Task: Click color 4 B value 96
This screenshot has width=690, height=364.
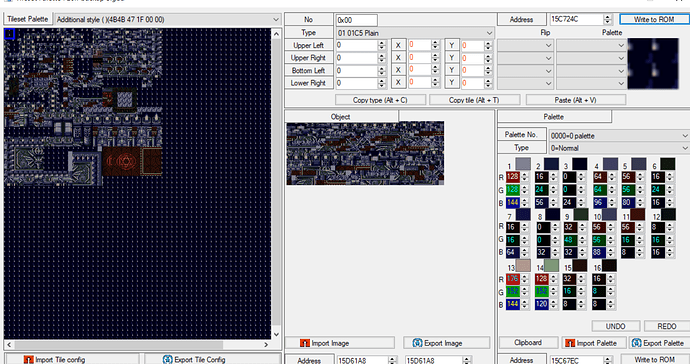Action: tap(599, 202)
